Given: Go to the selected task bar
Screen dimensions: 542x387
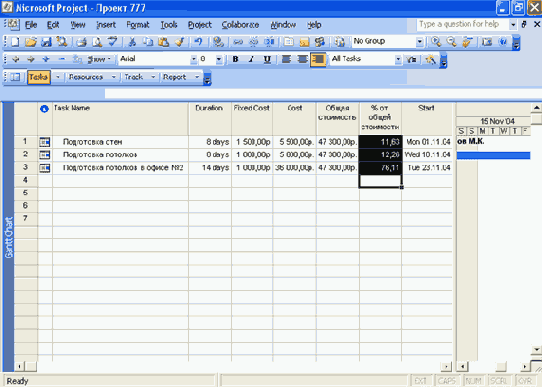Looking at the screenshot, I should (x=467, y=42).
